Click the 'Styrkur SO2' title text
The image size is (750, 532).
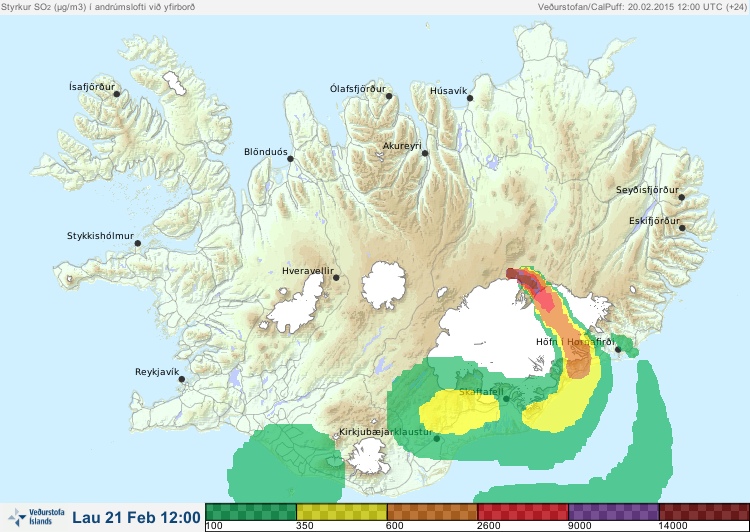pyautogui.click(x=98, y=7)
